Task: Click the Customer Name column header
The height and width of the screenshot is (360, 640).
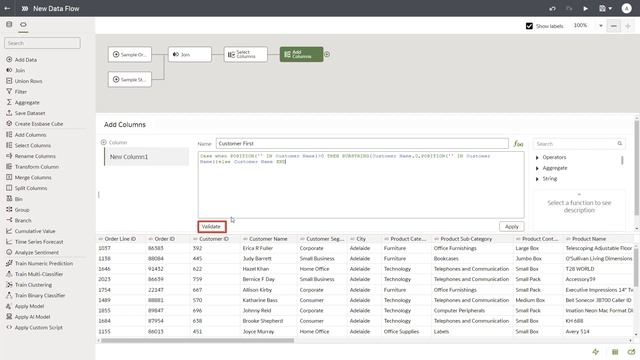Action: pos(268,239)
